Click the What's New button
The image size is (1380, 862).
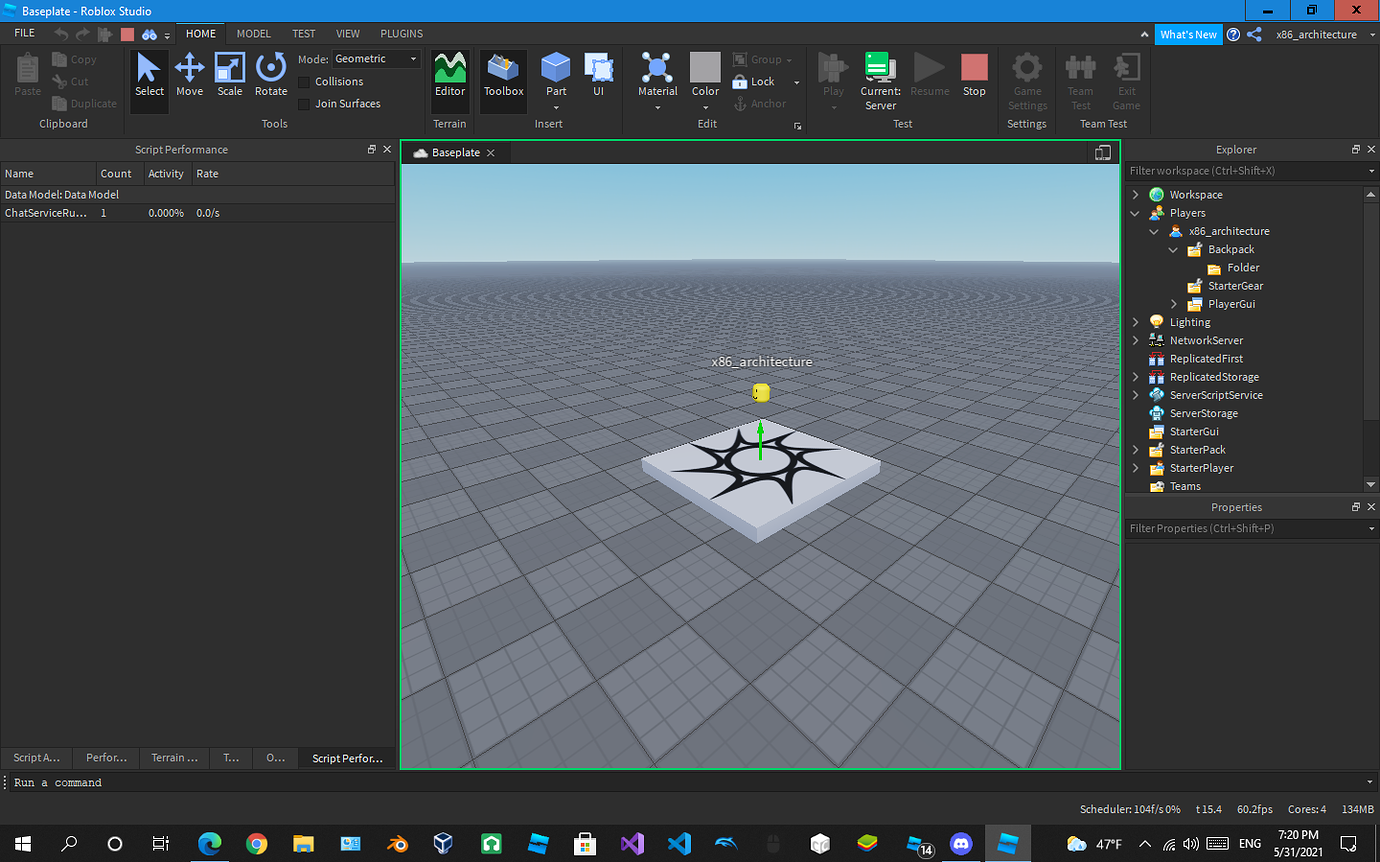(x=1188, y=34)
